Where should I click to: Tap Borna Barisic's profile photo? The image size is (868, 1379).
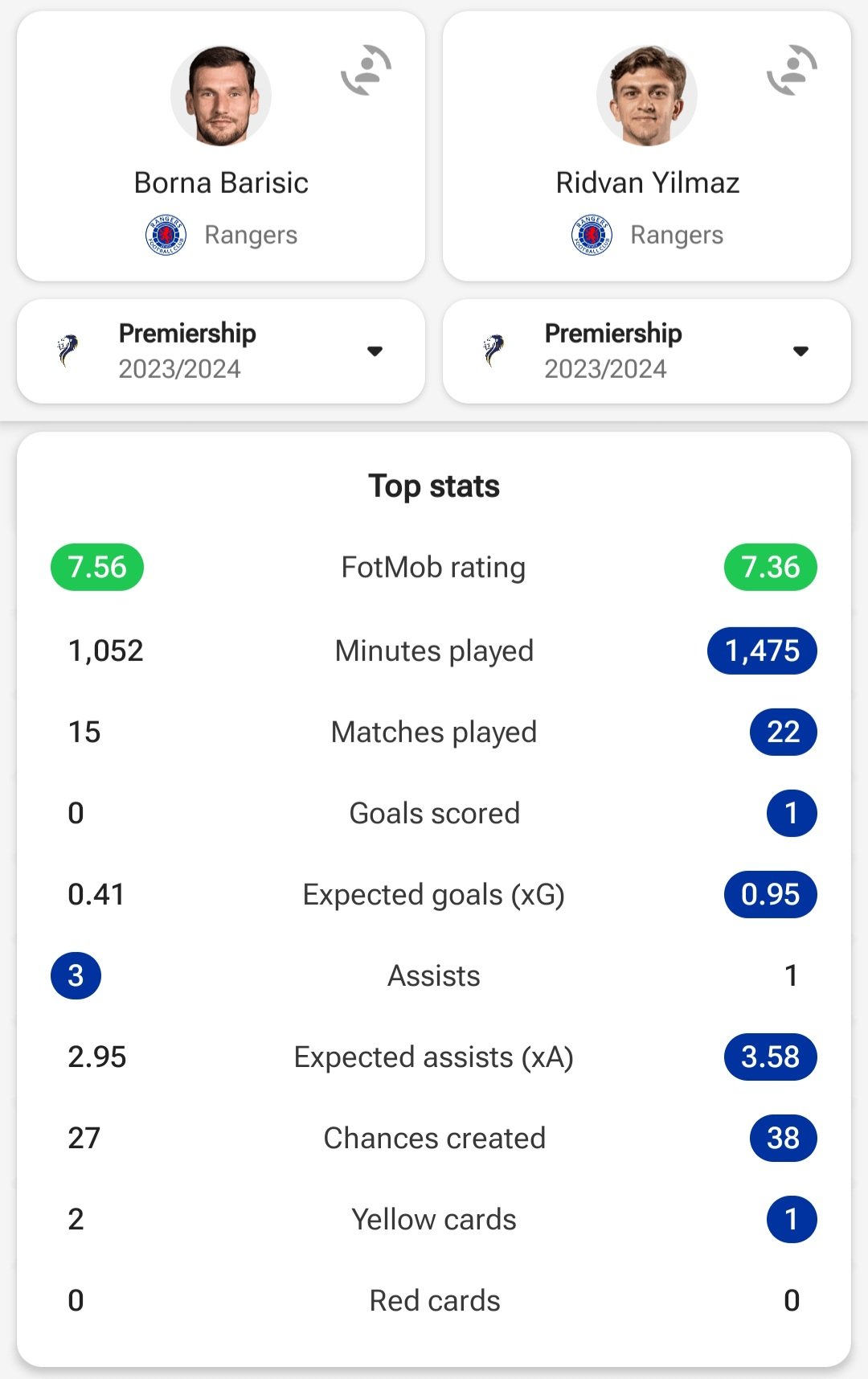pos(221,96)
